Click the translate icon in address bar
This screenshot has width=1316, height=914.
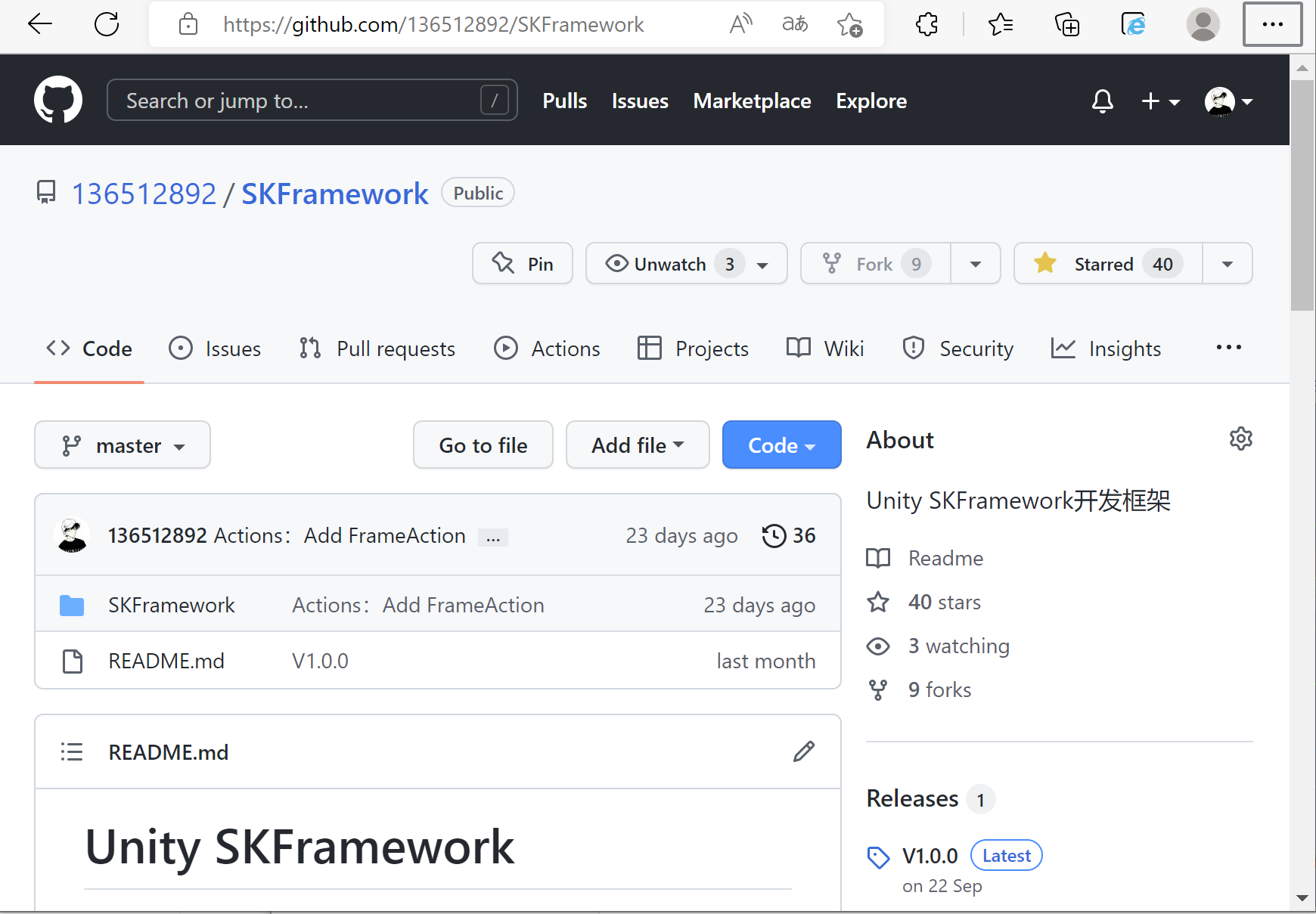[x=795, y=24]
